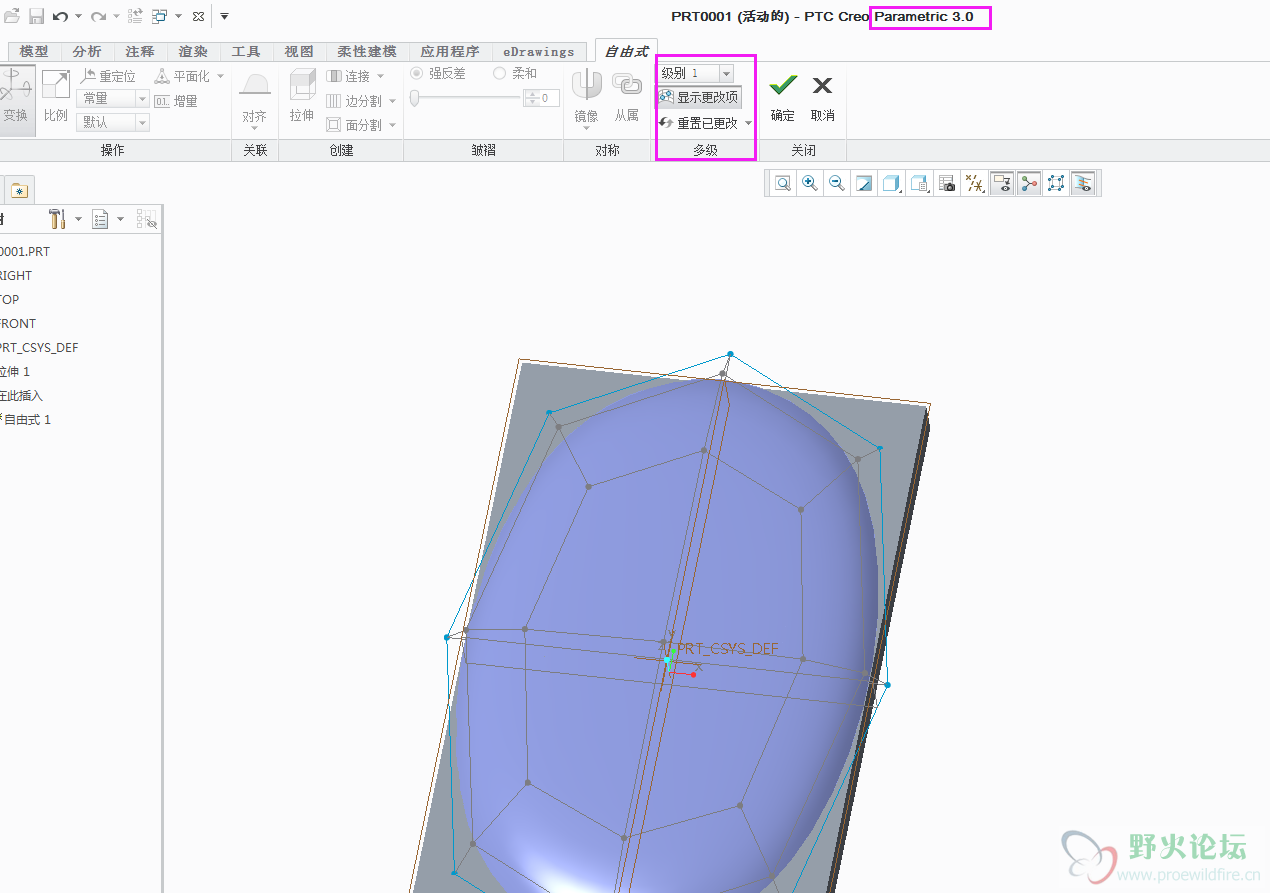The image size is (1270, 893).
Task: Switch to the eDrawings tab
Action: coord(538,51)
